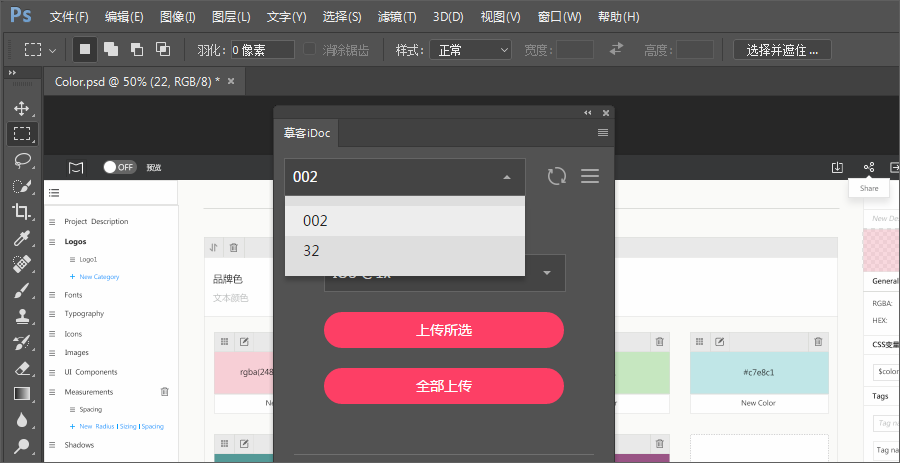Click the #c7e8c1 color swatch
The height and width of the screenshot is (463, 900).
(x=759, y=373)
